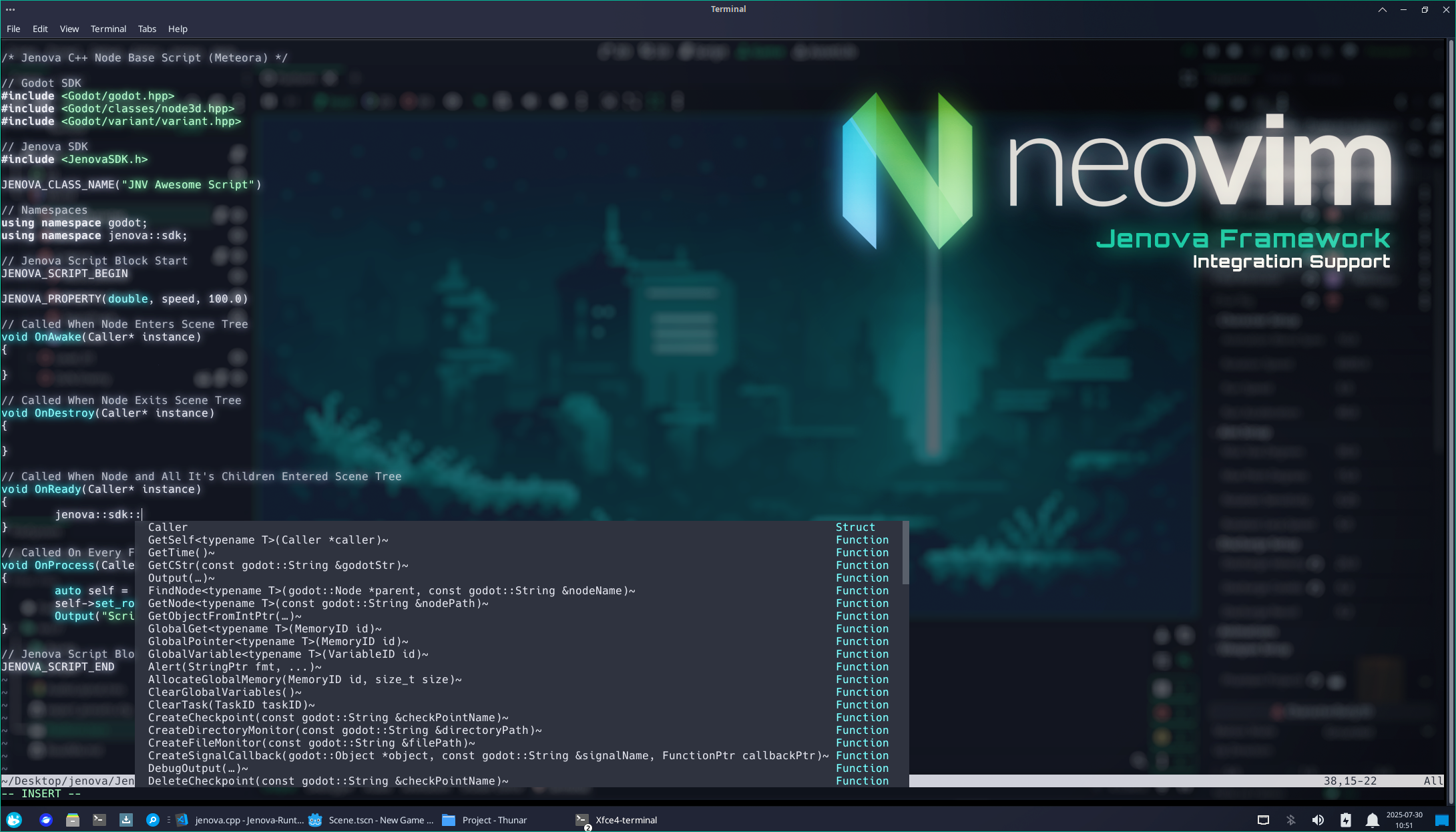Open the Tabs menu
Image resolution: width=1456 pixels, height=832 pixels.
tap(147, 29)
